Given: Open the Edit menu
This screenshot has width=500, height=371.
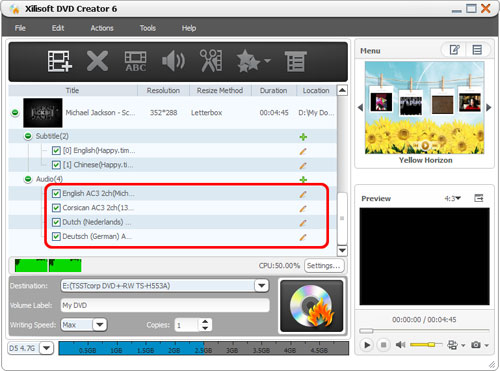Looking at the screenshot, I should click(58, 28).
